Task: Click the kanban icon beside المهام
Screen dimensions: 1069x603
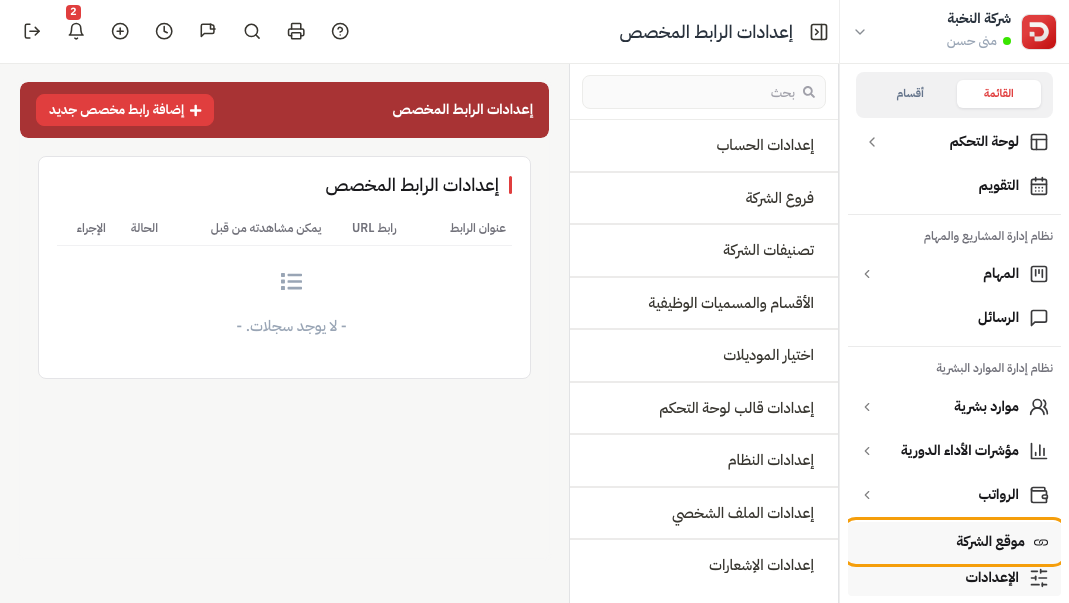Action: click(x=1038, y=274)
